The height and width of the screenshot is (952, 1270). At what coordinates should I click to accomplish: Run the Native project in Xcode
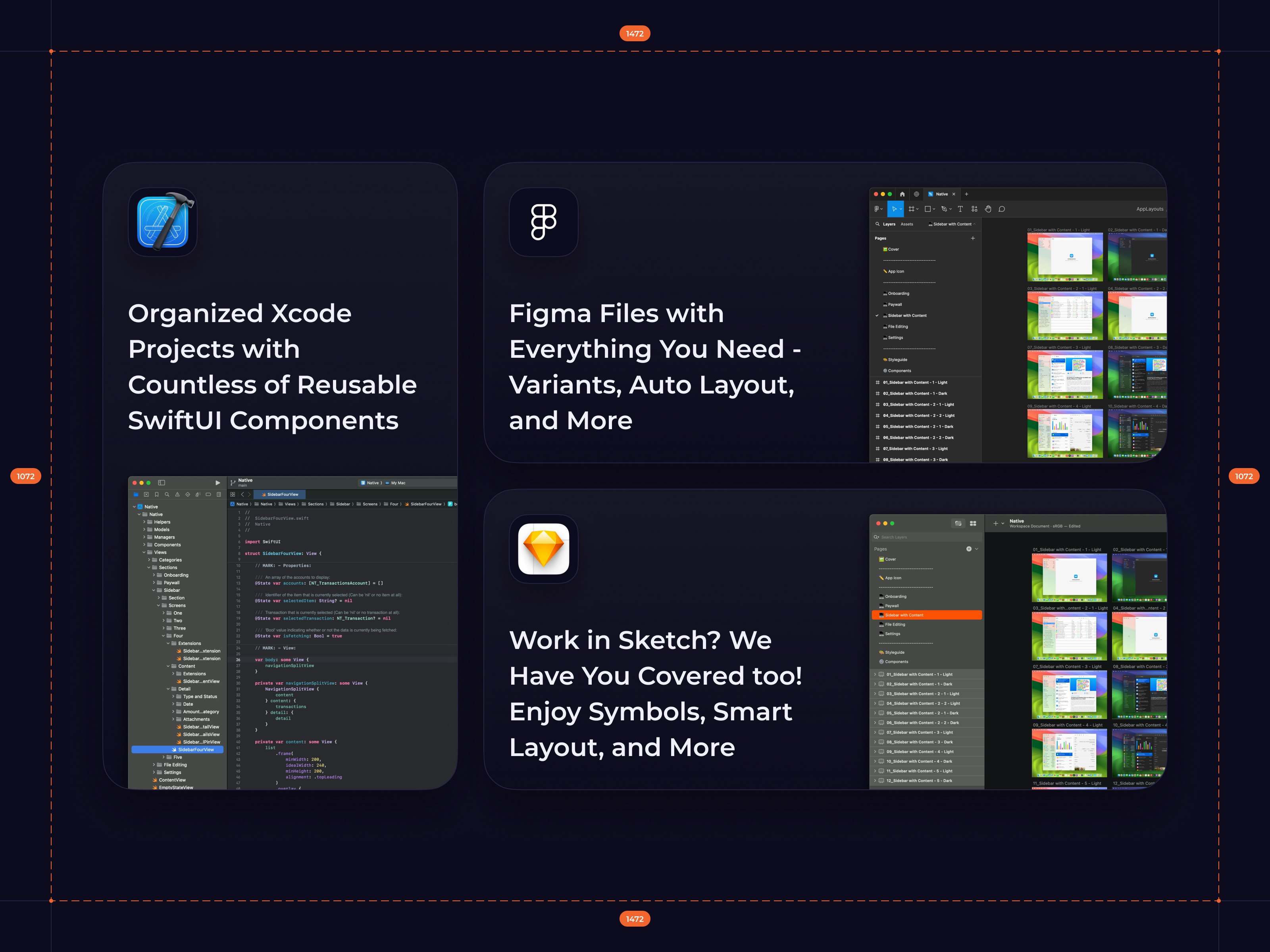(x=218, y=483)
